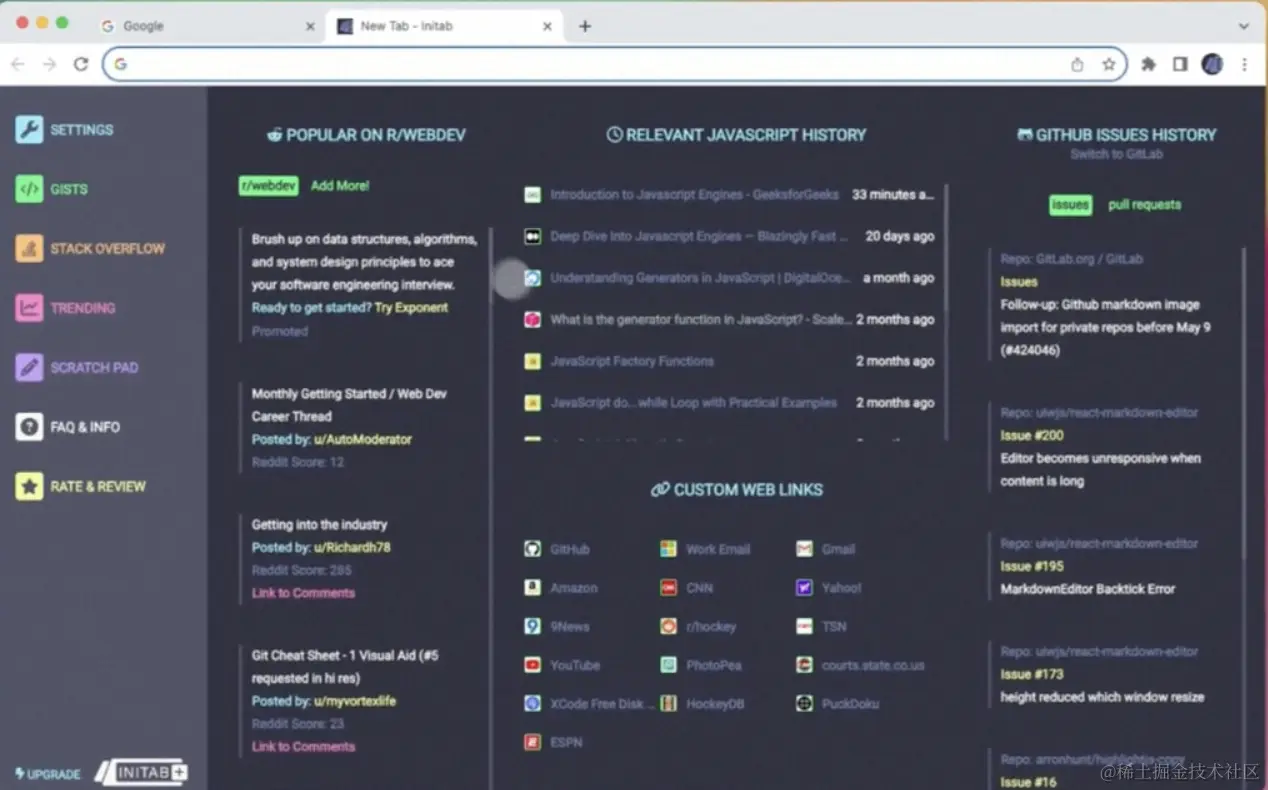Open Chrome profile avatar
The image size is (1268, 790).
point(1212,64)
